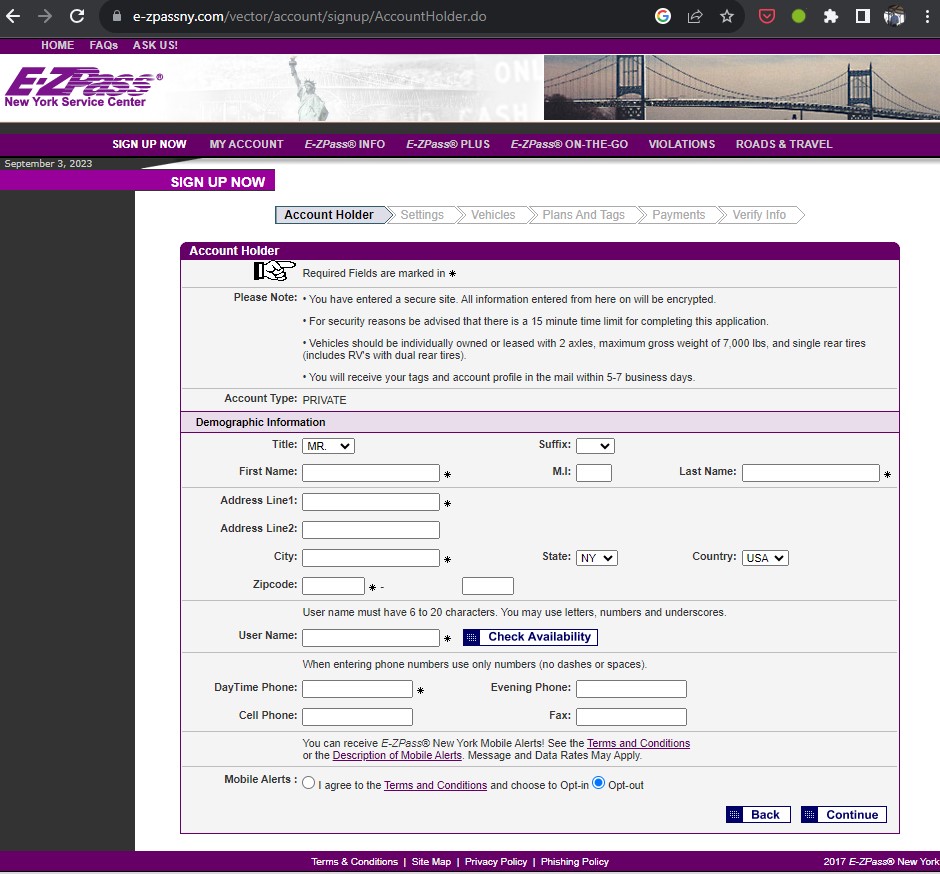Image resolution: width=940 pixels, height=874 pixels.
Task: Open the Description of Mobile Alerts link
Action: (x=397, y=756)
